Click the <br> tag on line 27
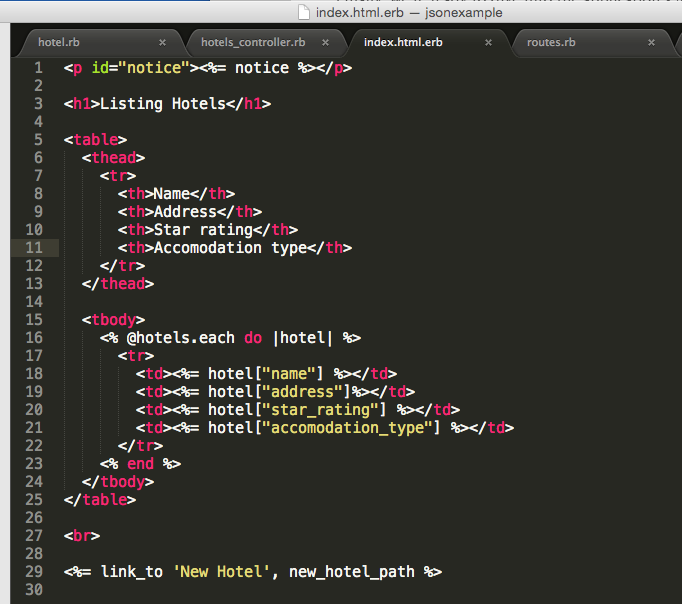This screenshot has height=604, width=682. pyautogui.click(x=82, y=536)
